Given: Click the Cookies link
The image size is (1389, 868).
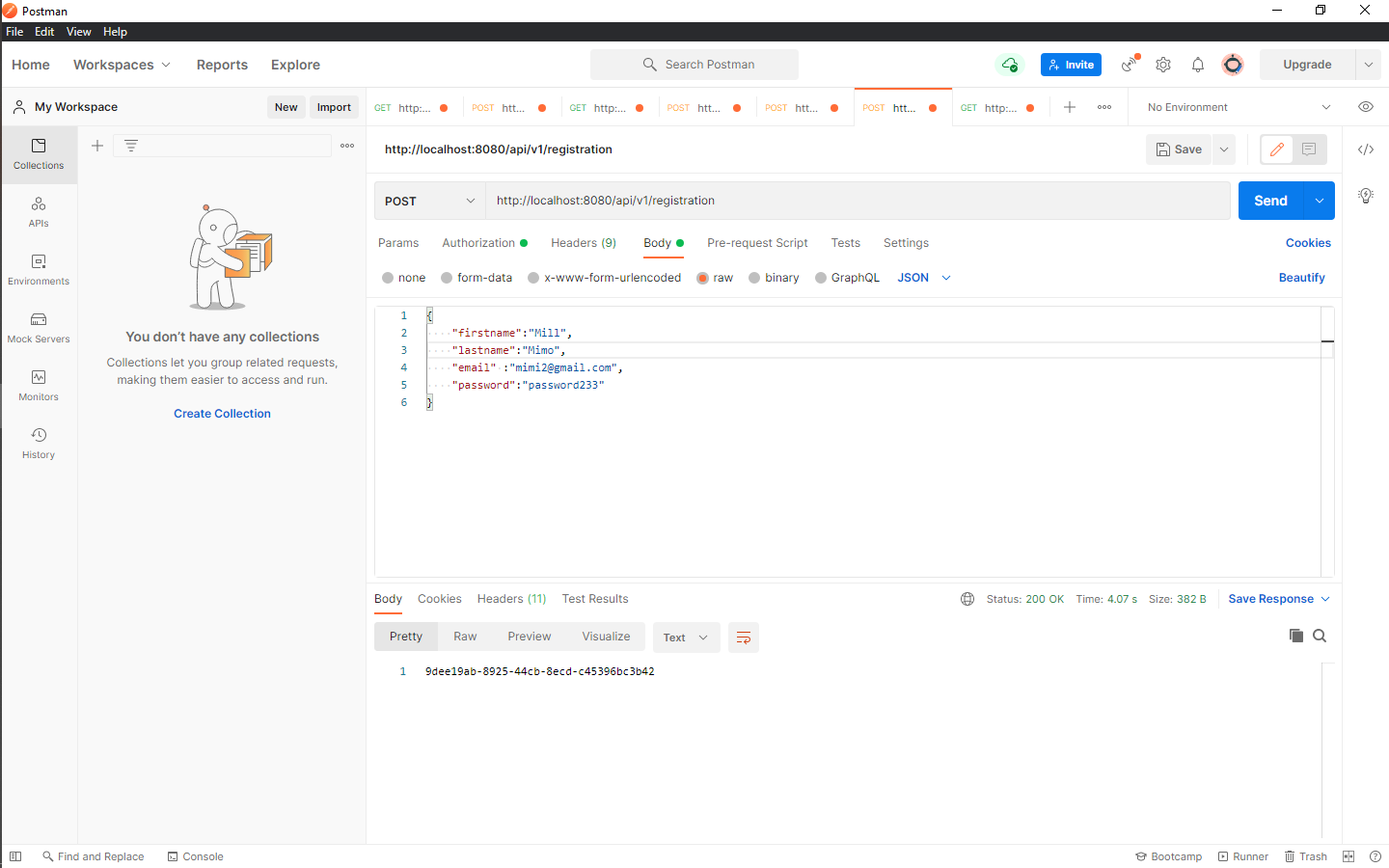Looking at the screenshot, I should pyautogui.click(x=1308, y=243).
